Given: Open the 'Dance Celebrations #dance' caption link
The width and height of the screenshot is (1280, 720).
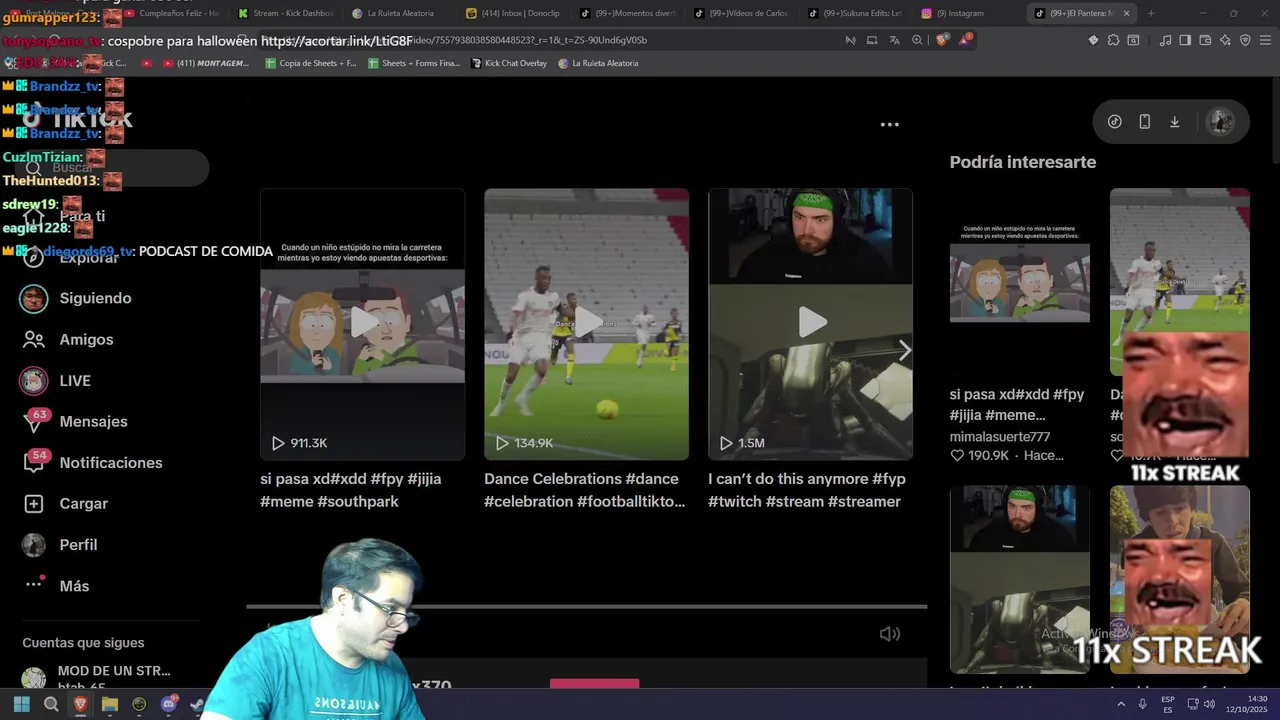Looking at the screenshot, I should tap(585, 490).
